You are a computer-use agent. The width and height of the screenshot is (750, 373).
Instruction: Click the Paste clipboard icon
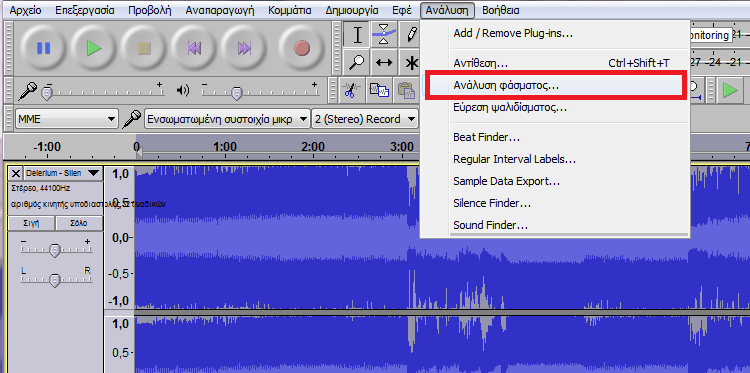(407, 90)
